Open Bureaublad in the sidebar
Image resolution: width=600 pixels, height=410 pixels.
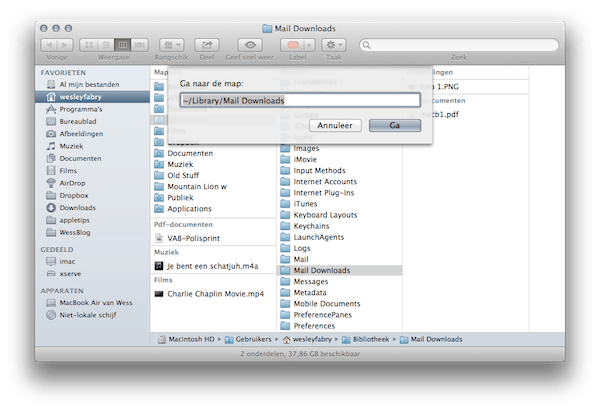92,121
